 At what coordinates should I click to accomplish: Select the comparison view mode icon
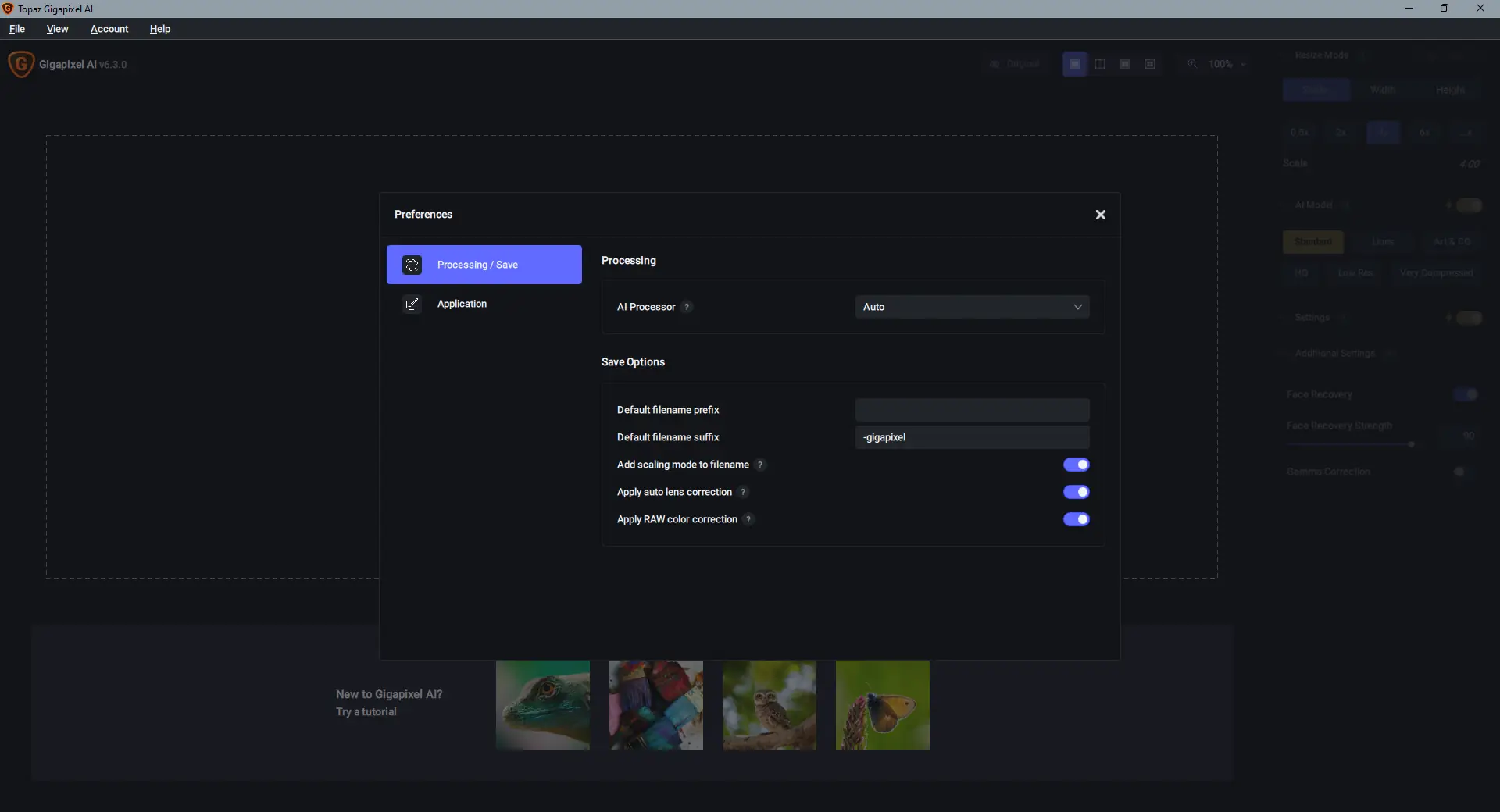pyautogui.click(x=1150, y=64)
